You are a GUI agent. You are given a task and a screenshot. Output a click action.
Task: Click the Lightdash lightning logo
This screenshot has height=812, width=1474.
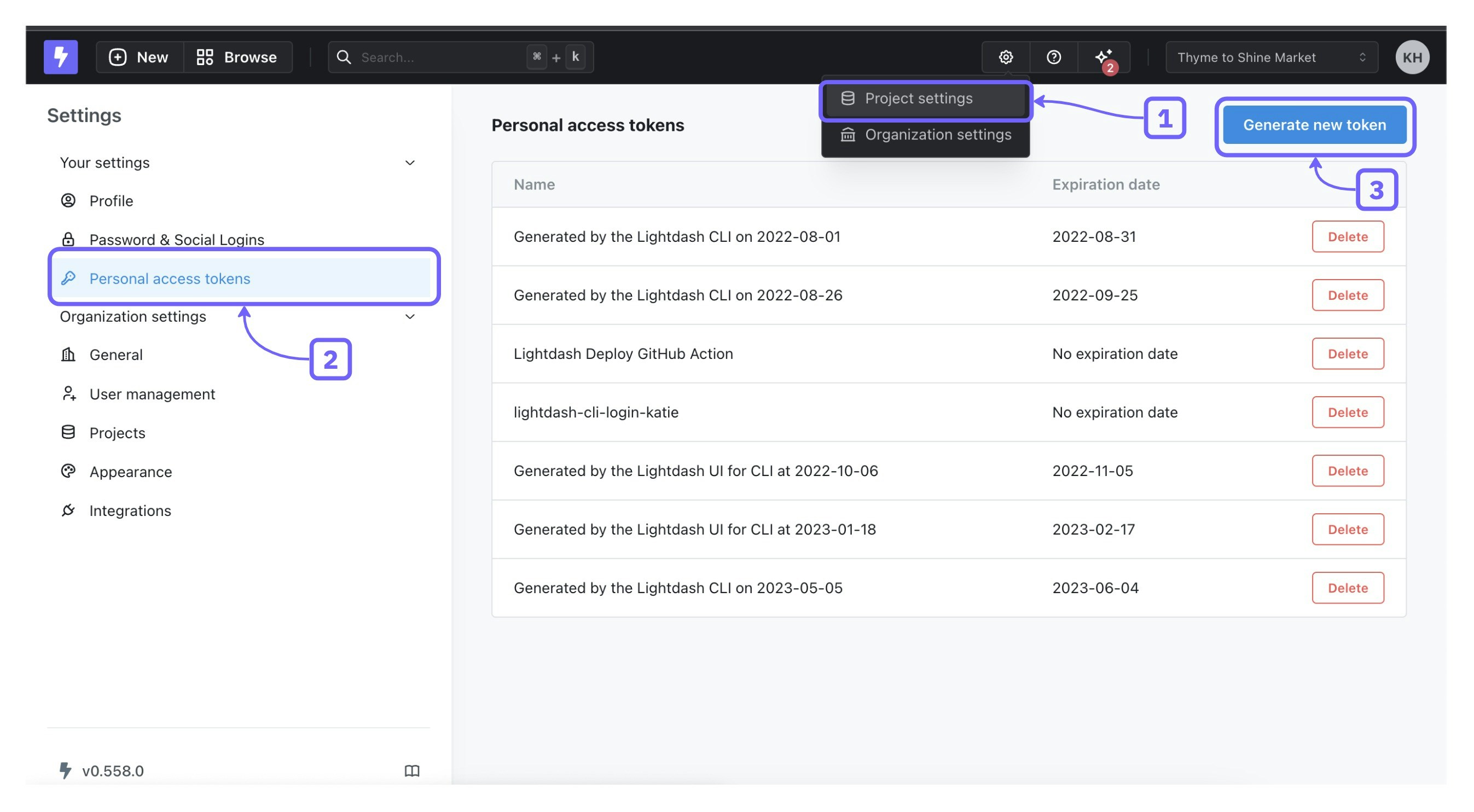tap(61, 57)
